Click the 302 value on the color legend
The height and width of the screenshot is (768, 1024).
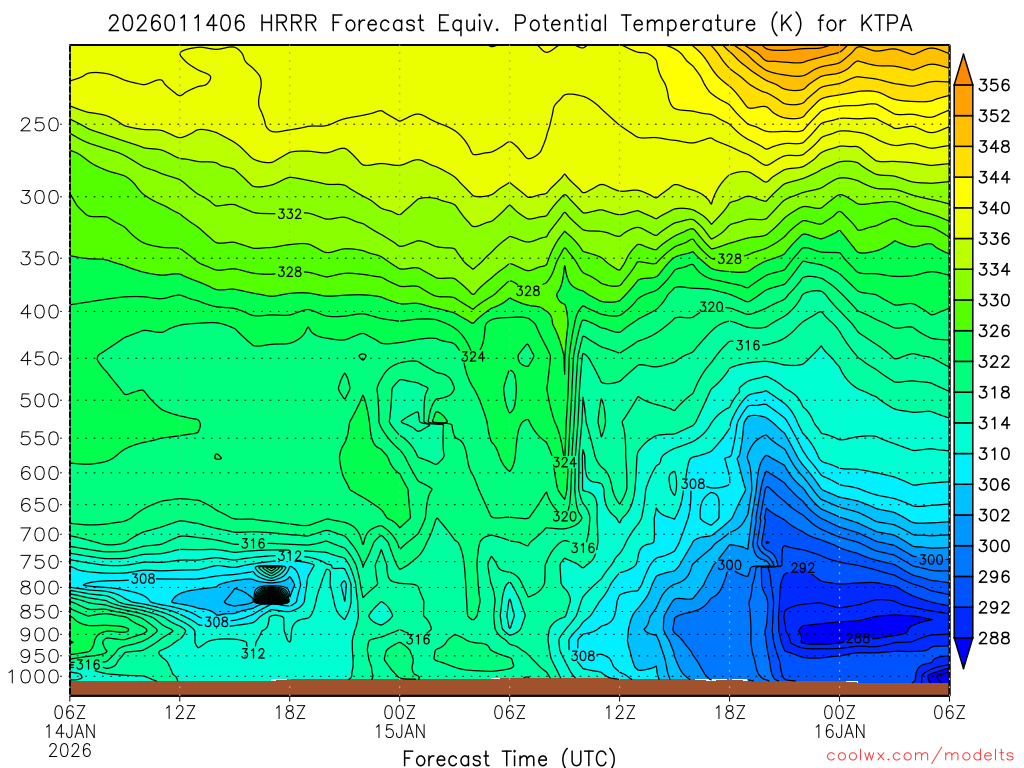pos(994,515)
